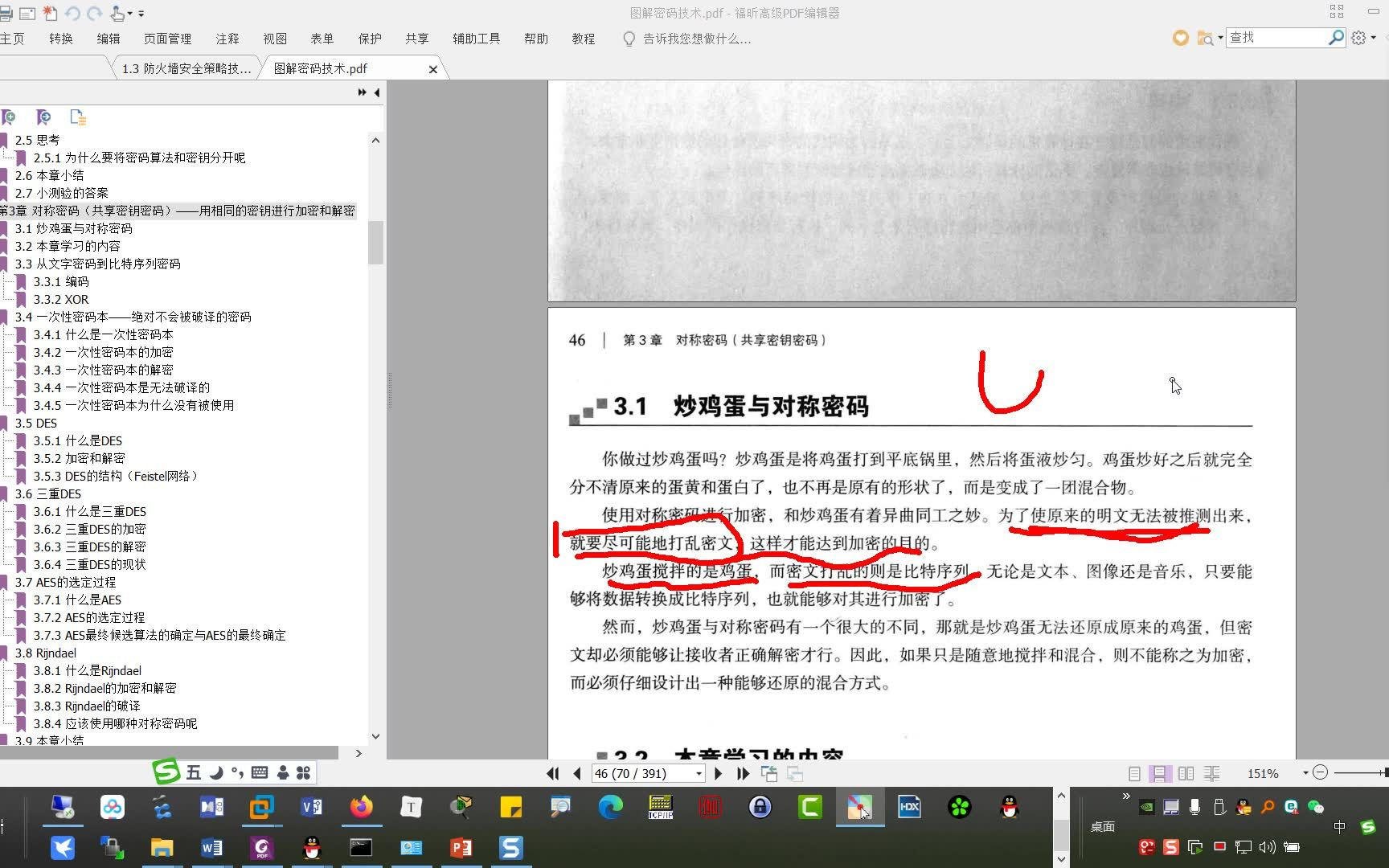Select the single page view icon
1389x868 pixels.
(x=1134, y=773)
